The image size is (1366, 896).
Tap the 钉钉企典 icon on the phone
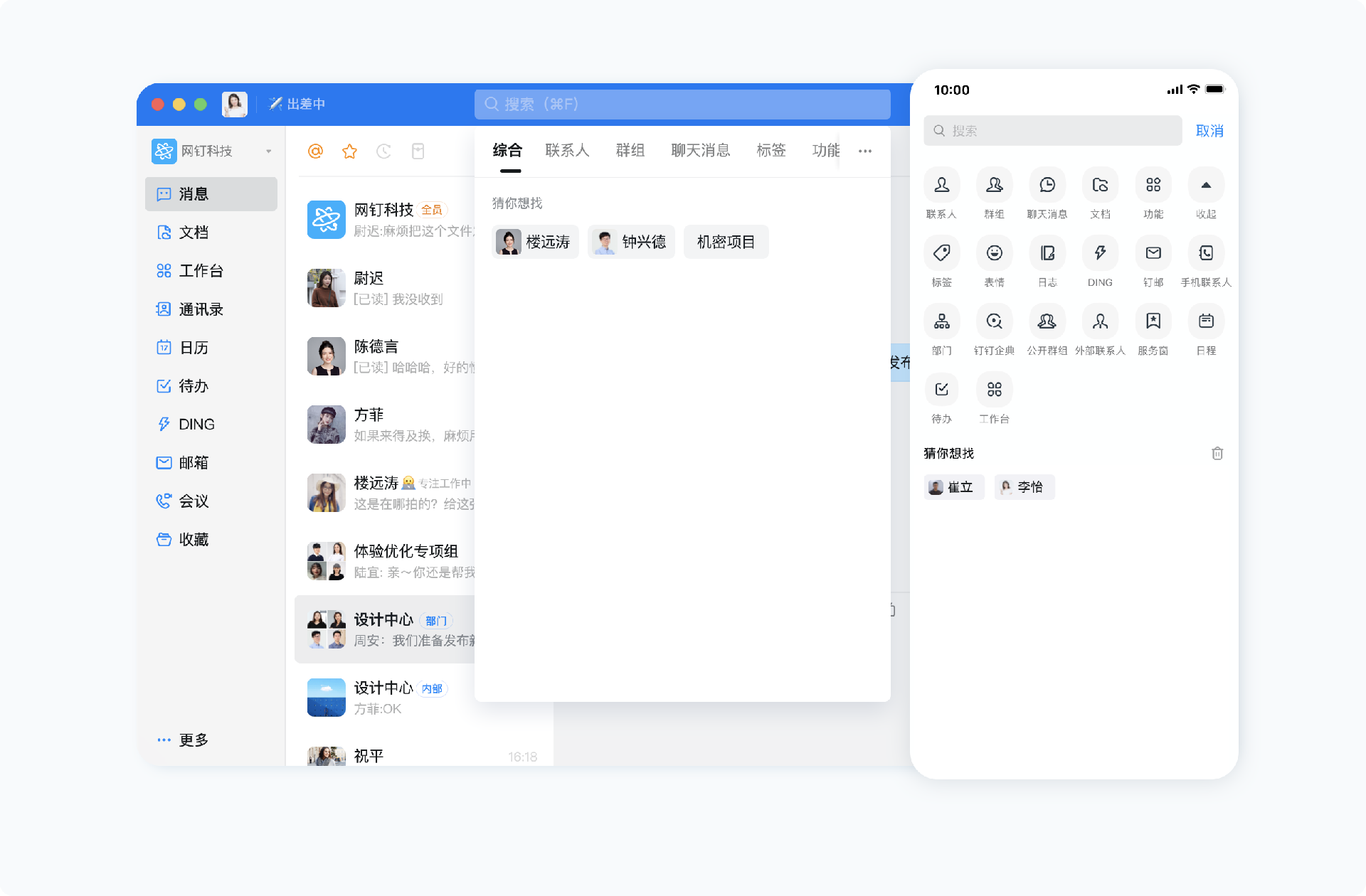pos(994,321)
